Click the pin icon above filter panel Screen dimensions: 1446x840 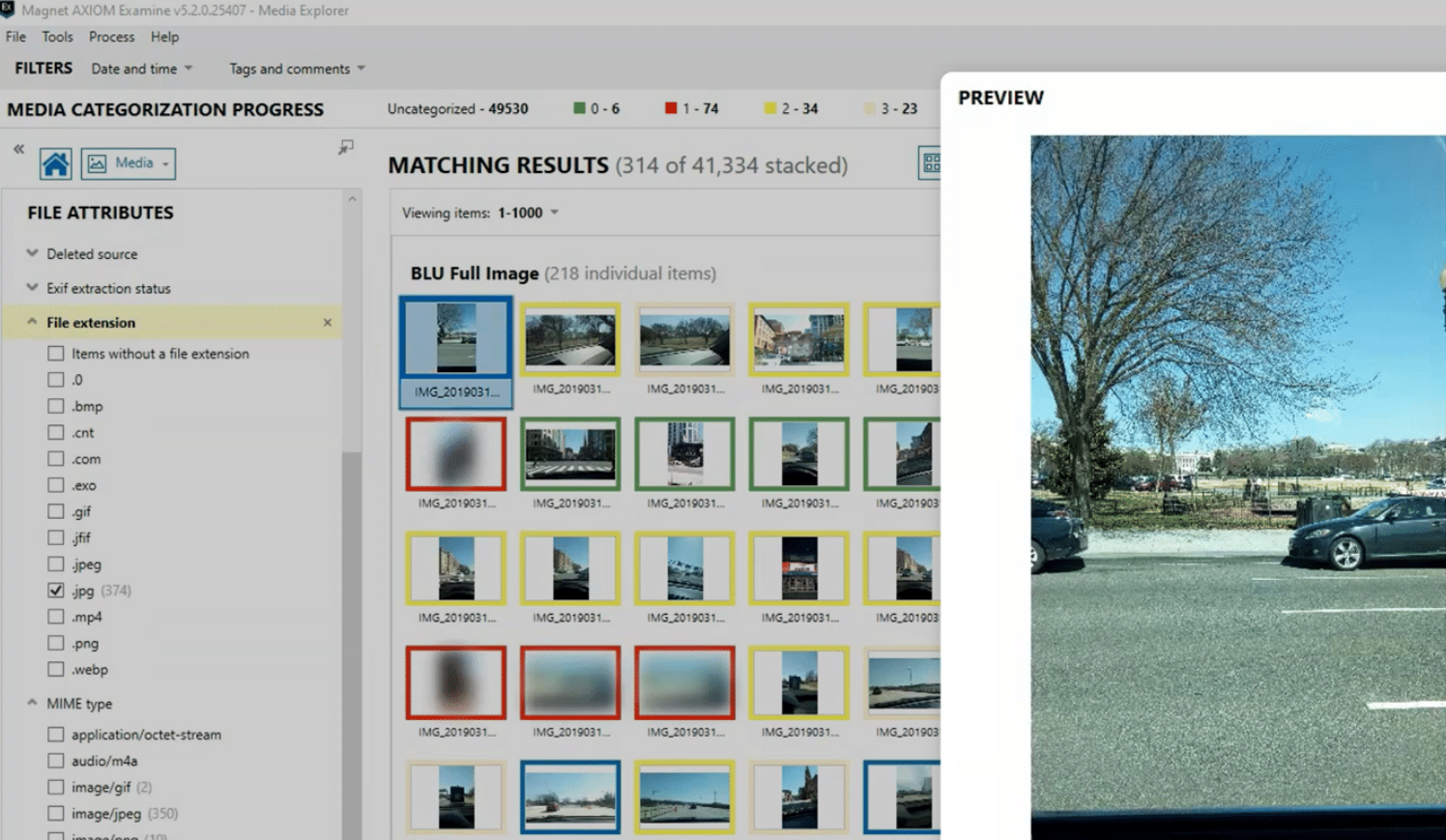click(x=345, y=147)
